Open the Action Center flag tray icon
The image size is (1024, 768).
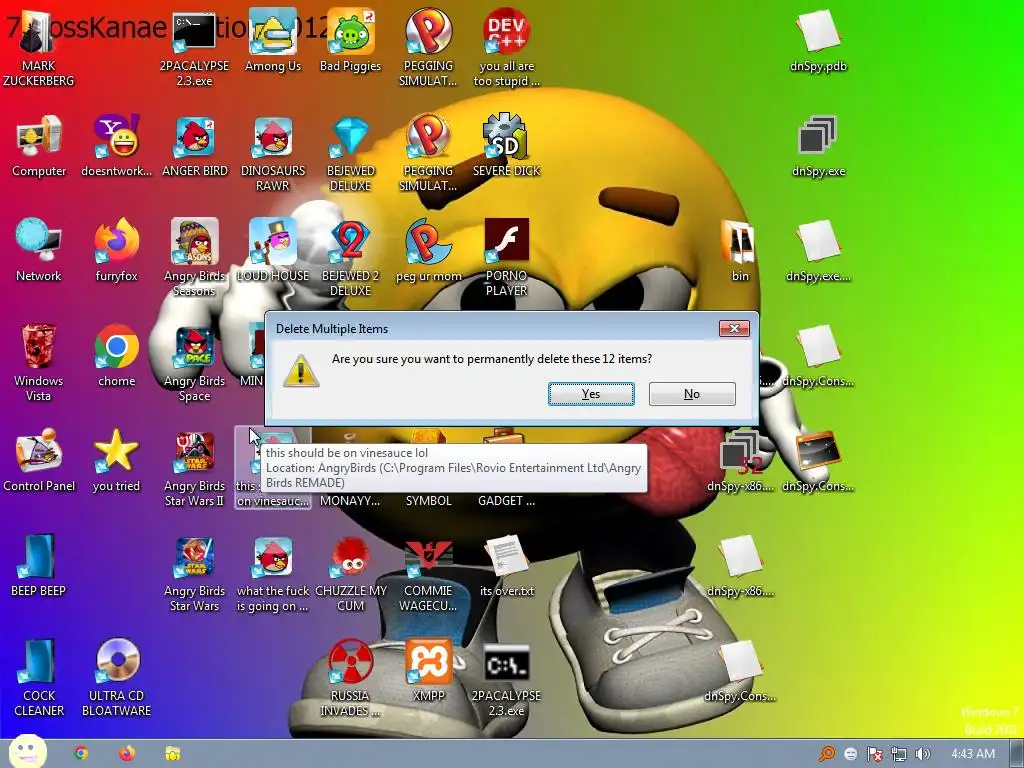[874, 754]
